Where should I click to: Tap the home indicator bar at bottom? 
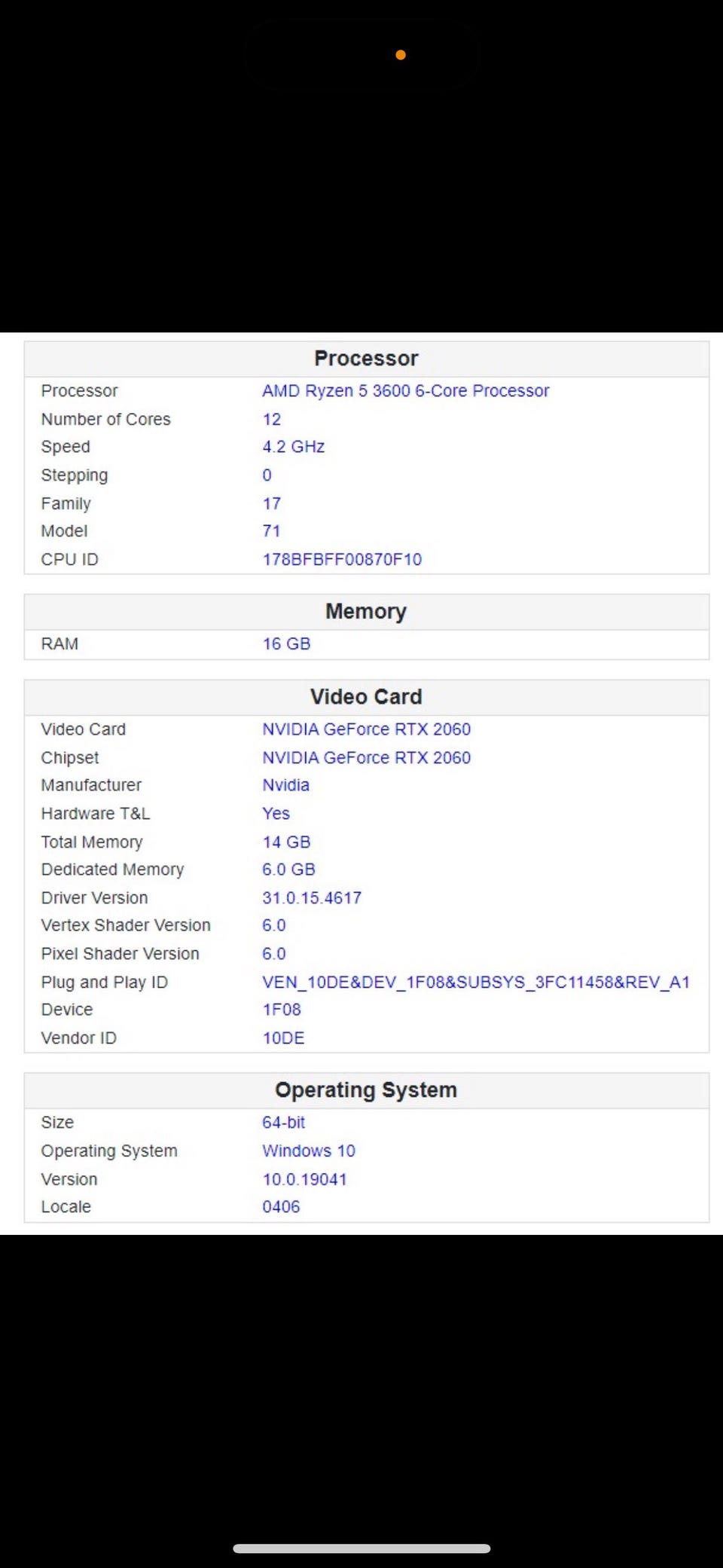coord(361,1548)
